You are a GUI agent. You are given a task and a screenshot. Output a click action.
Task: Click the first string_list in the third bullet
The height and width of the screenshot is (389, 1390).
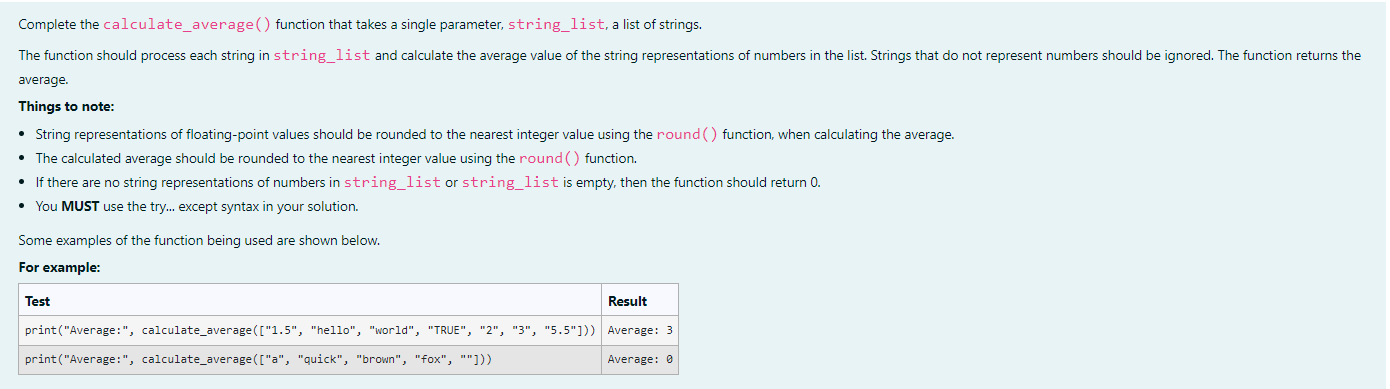click(x=392, y=182)
